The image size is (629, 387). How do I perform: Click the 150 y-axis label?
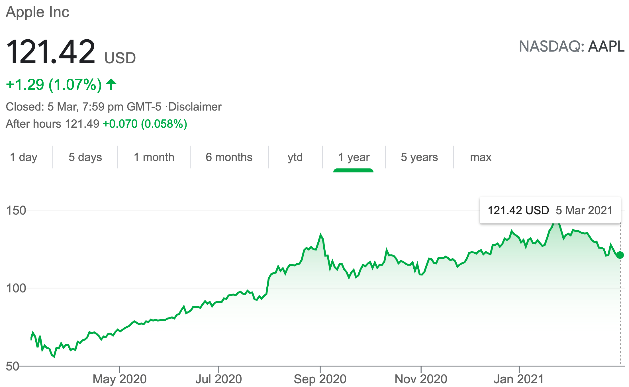(x=16, y=211)
